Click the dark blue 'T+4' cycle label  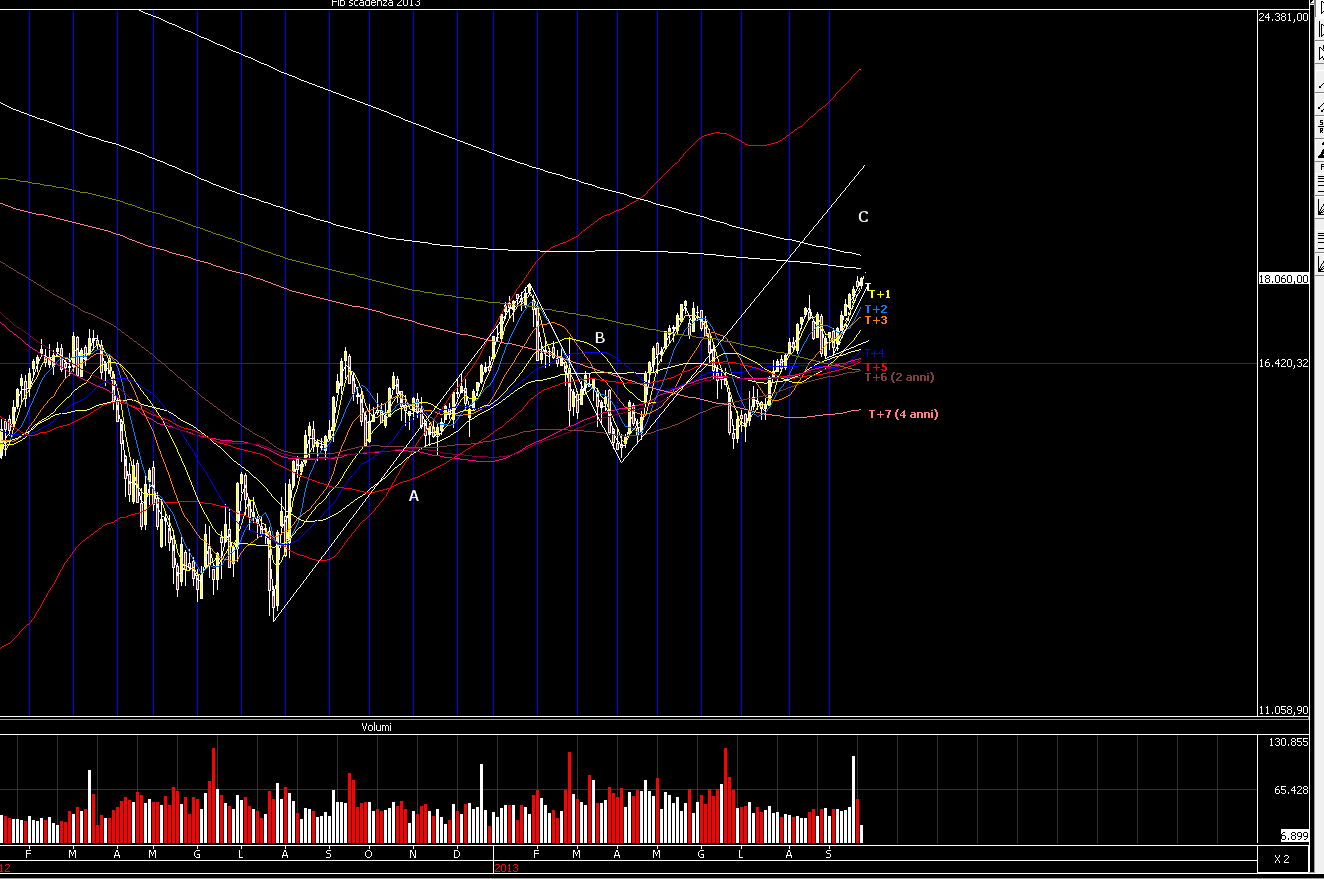pyautogui.click(x=876, y=354)
